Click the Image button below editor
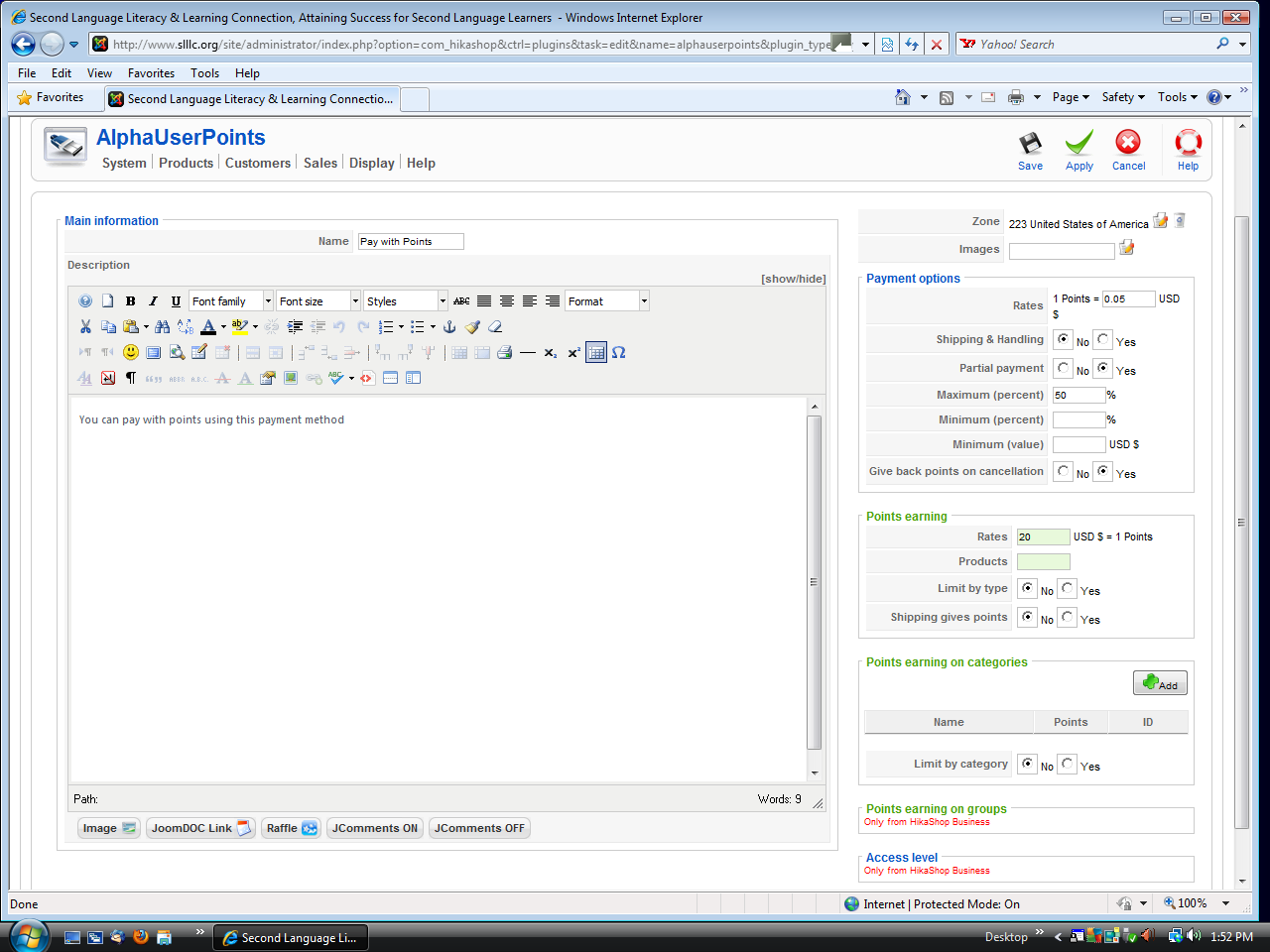Viewport: 1270px width, 952px height. pos(109,828)
